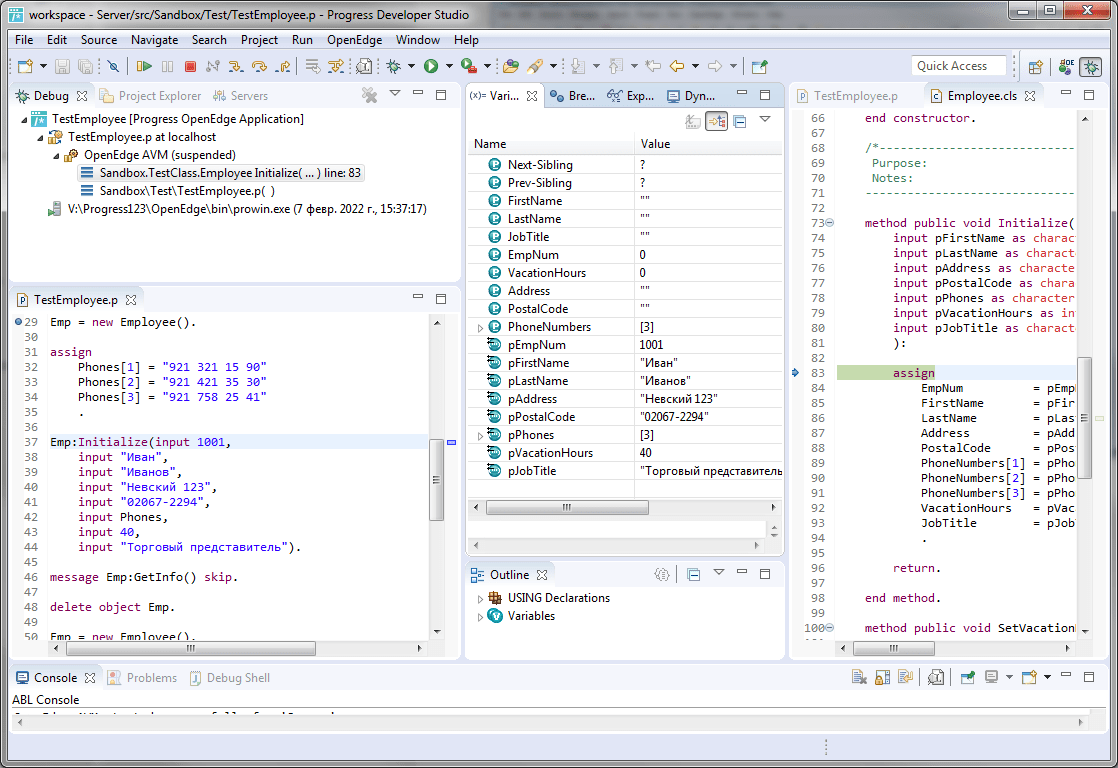
Task: Launch Debug with the green bug icon
Action: pyautogui.click(x=394, y=66)
